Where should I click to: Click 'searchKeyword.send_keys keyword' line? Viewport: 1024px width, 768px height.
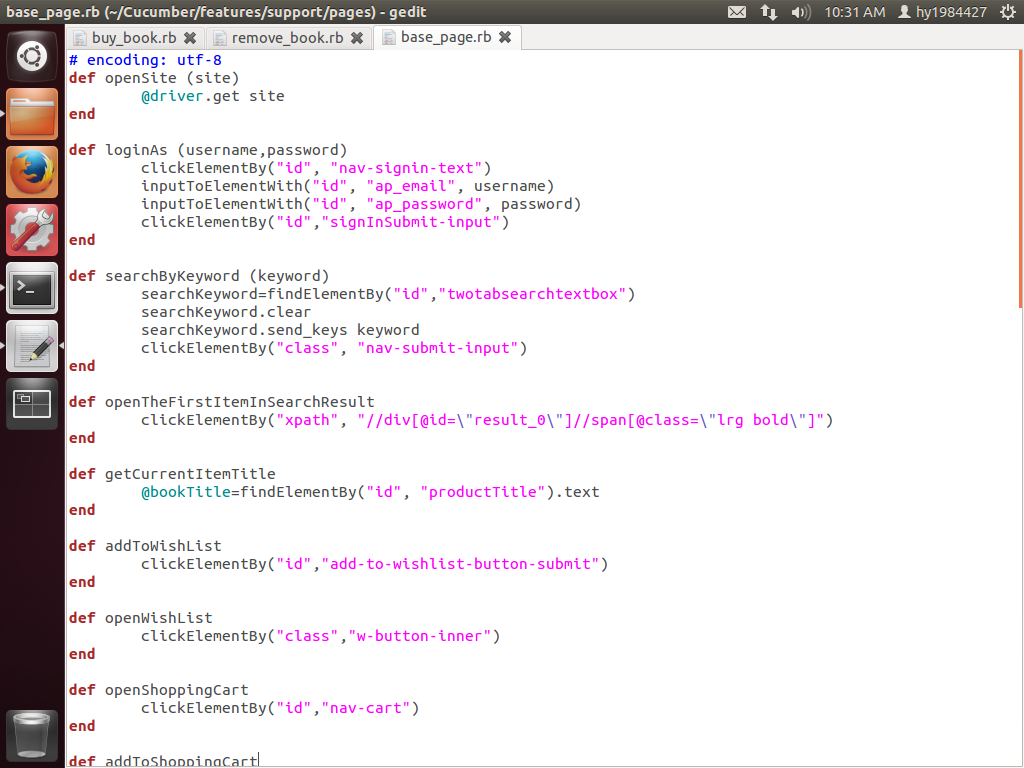(280, 330)
